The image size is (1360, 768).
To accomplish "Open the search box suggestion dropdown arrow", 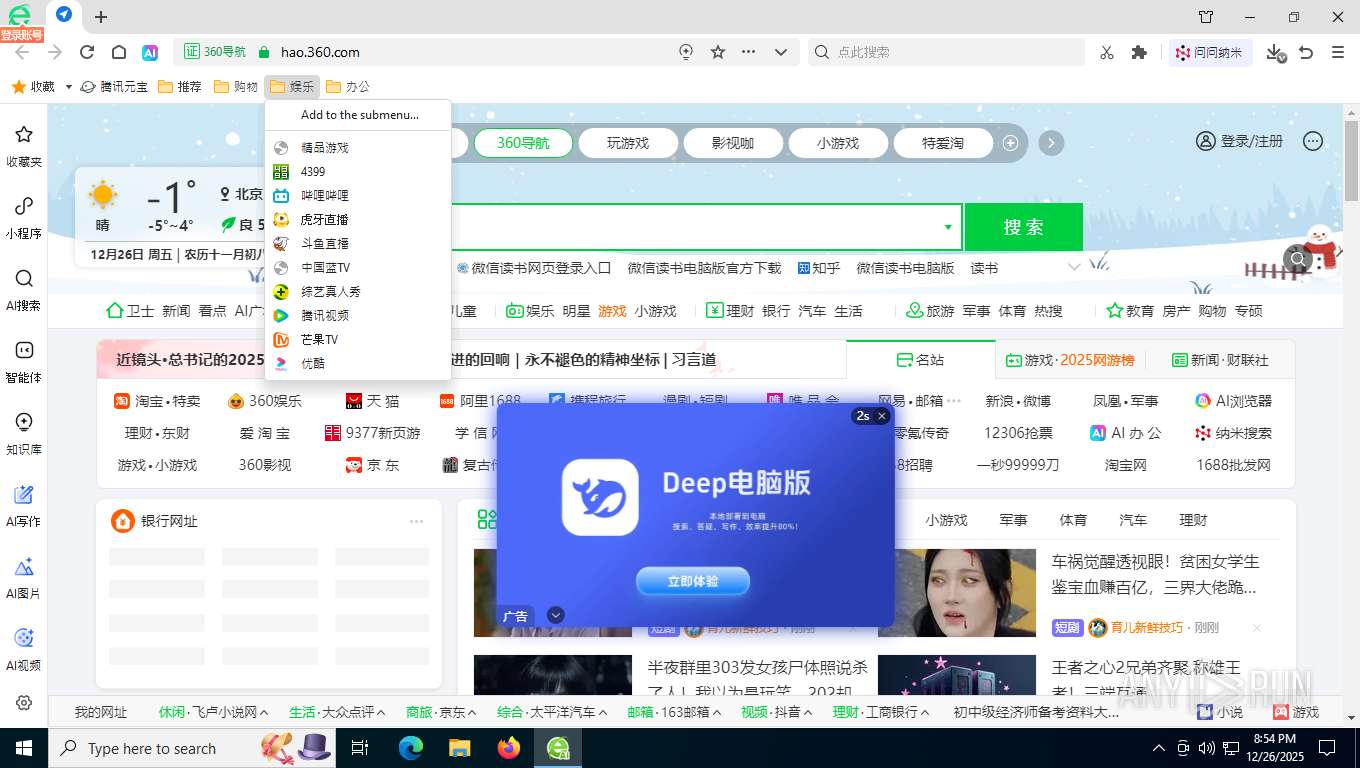I will coord(948,227).
